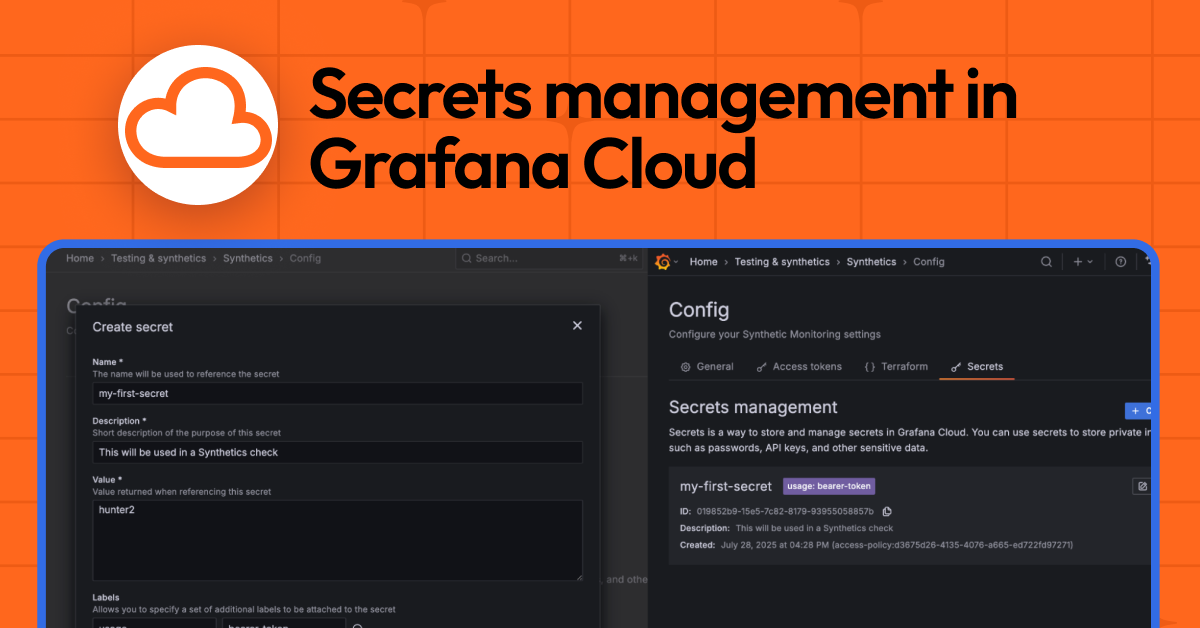1200x628 pixels.
Task: Edit my-first-secret via the pencil icon
Action: click(x=1142, y=485)
